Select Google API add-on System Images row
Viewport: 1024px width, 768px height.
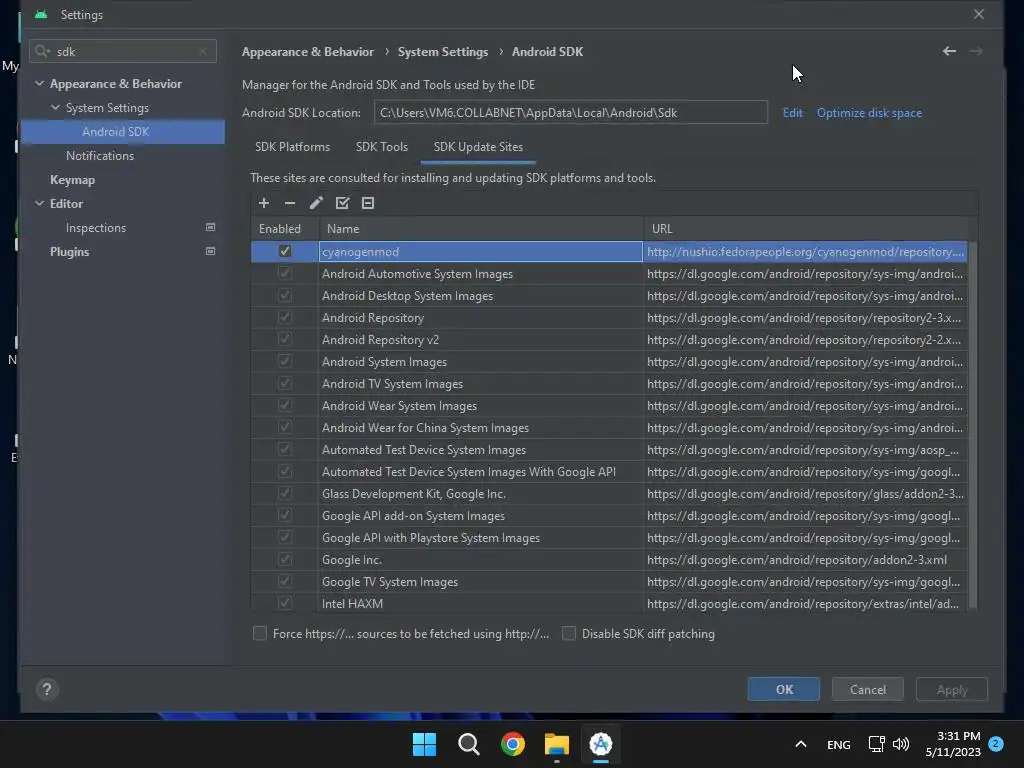click(609, 515)
